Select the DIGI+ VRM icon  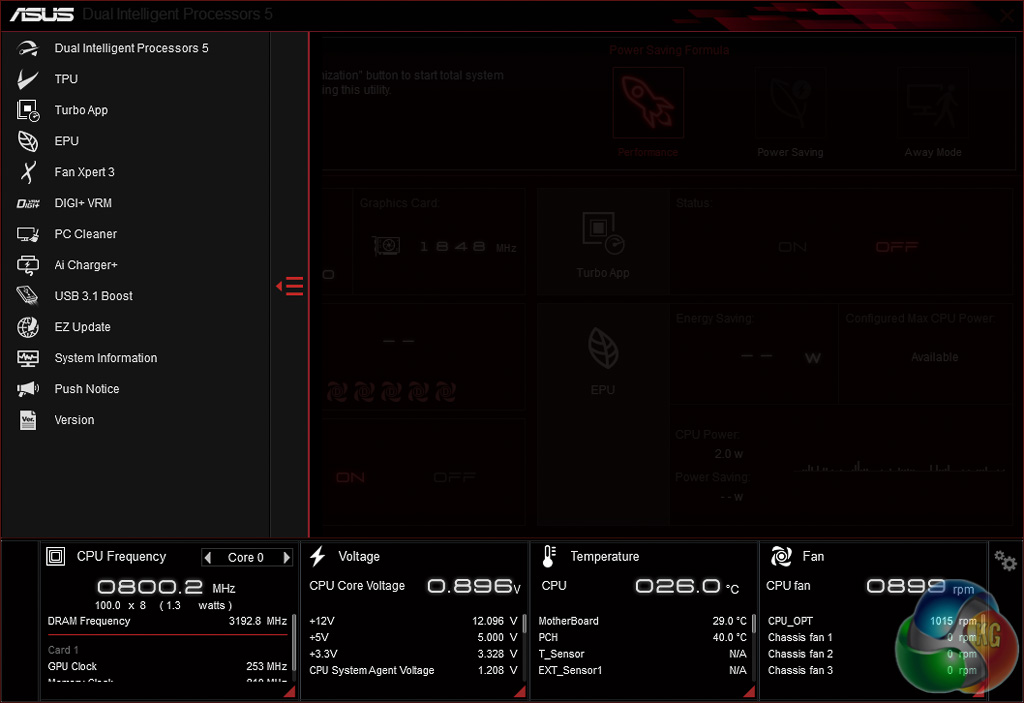pyautogui.click(x=27, y=203)
